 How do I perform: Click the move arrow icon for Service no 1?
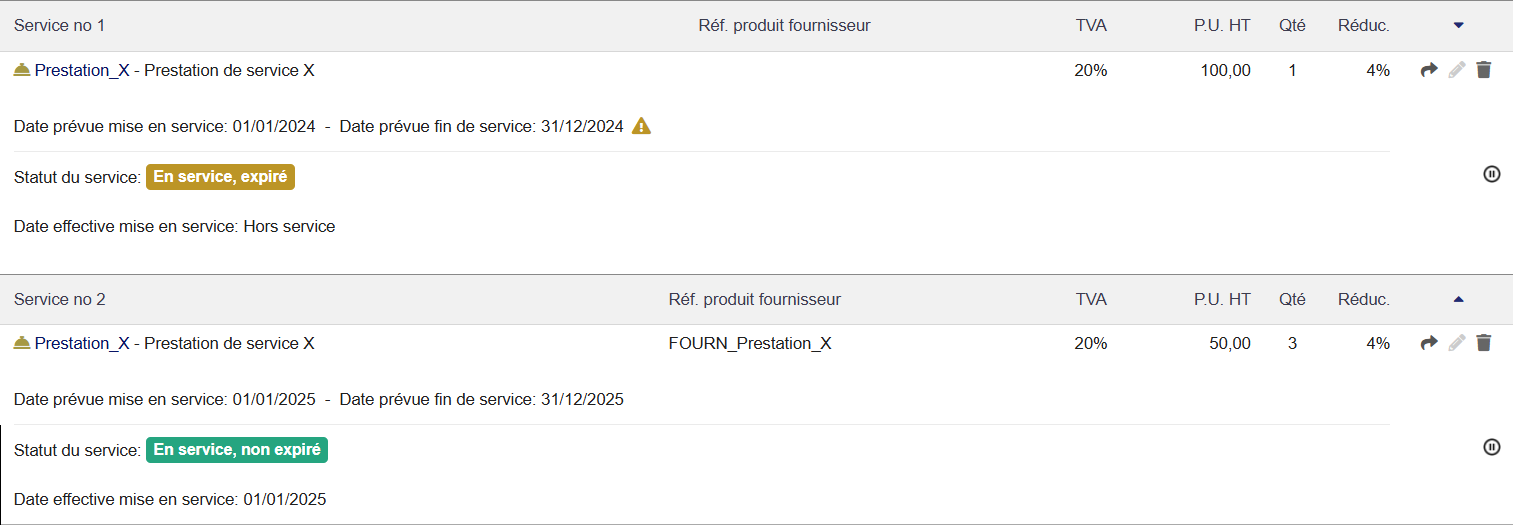click(x=1429, y=70)
